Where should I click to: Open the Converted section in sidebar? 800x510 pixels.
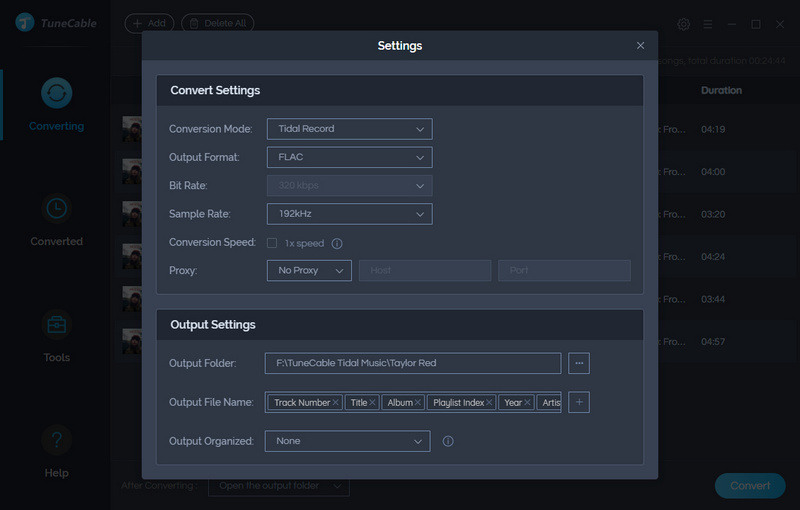(x=56, y=220)
